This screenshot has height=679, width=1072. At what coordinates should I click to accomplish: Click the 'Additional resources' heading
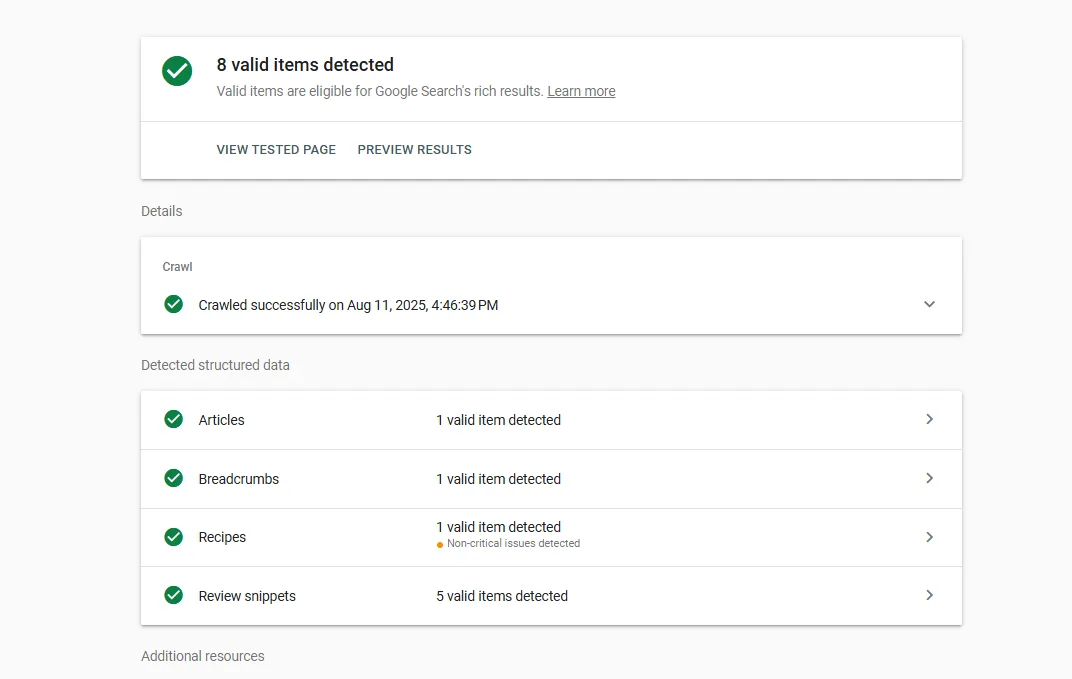click(x=202, y=656)
